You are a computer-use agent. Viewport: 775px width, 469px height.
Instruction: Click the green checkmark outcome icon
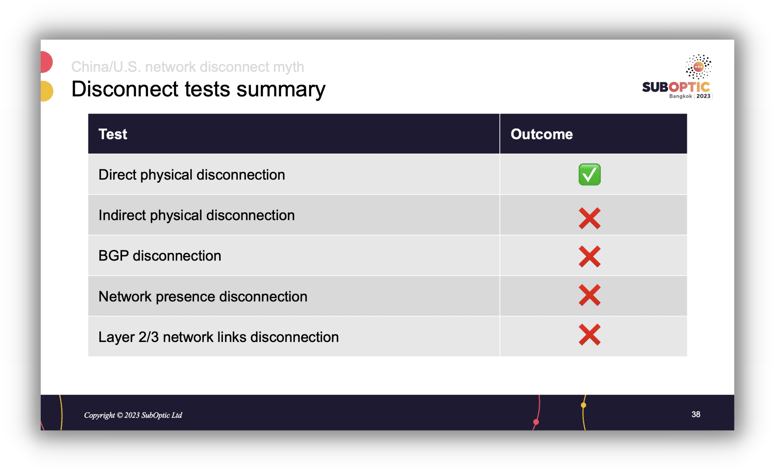(589, 175)
